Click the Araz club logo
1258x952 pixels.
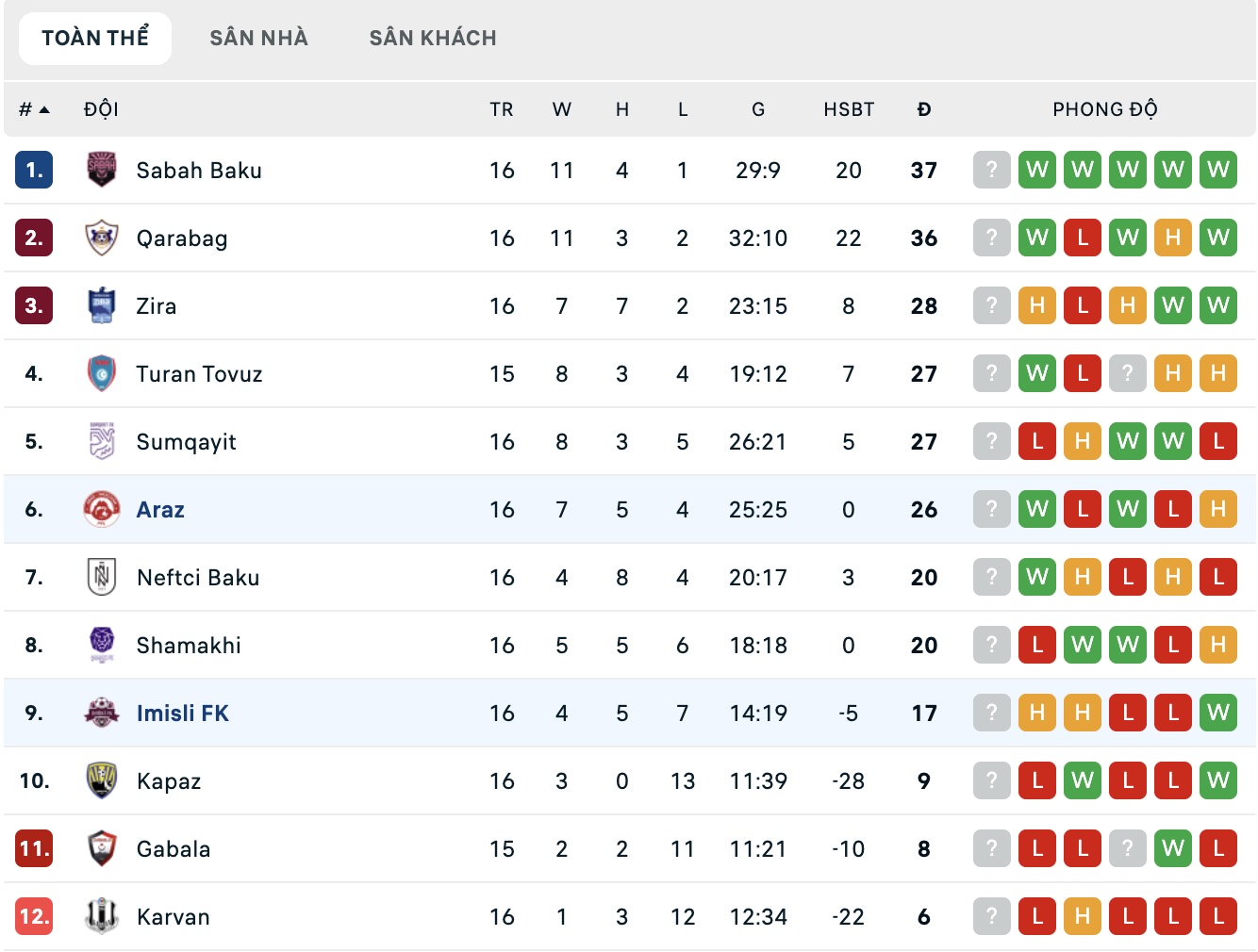pyautogui.click(x=101, y=509)
